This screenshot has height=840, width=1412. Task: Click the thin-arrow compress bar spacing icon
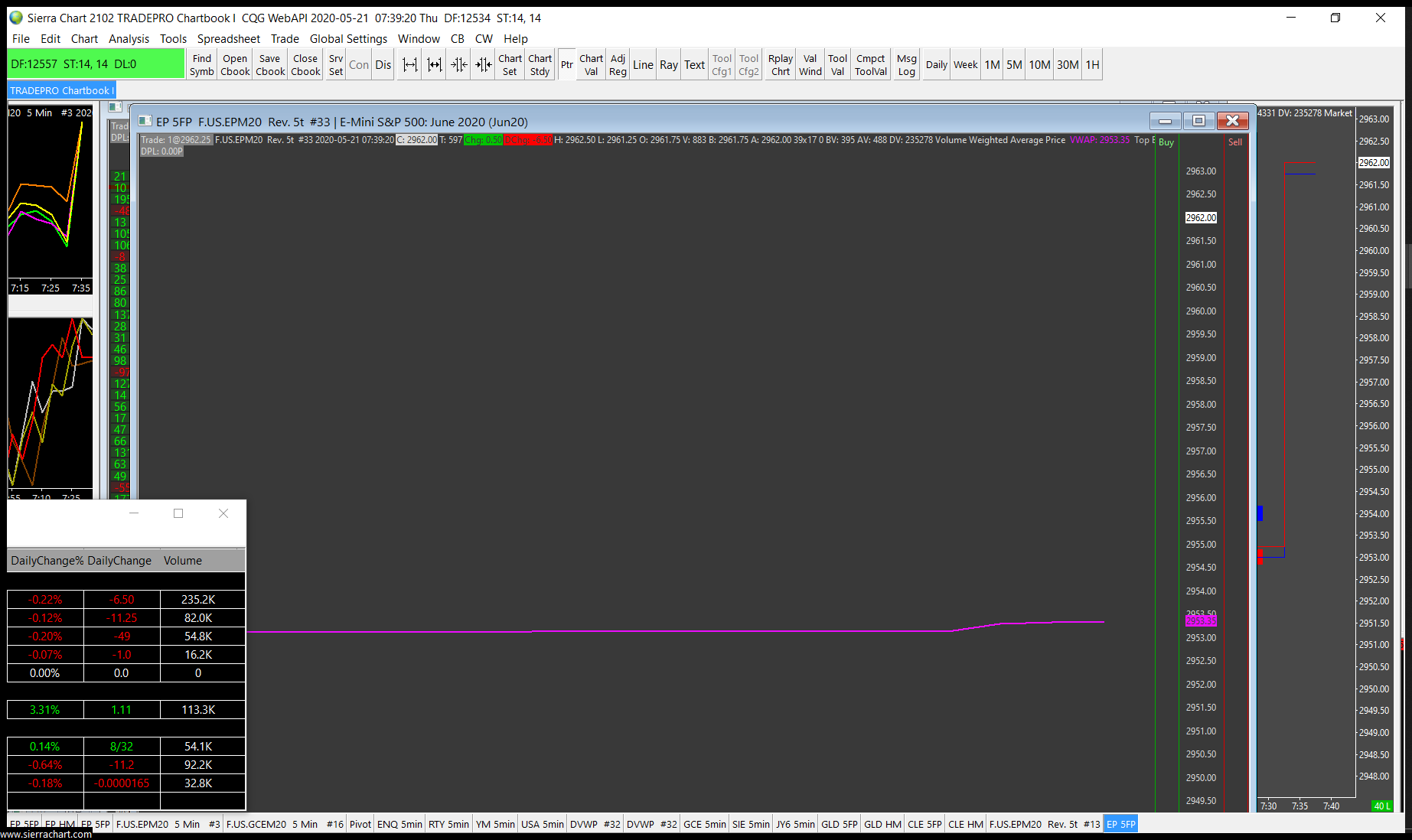459,65
